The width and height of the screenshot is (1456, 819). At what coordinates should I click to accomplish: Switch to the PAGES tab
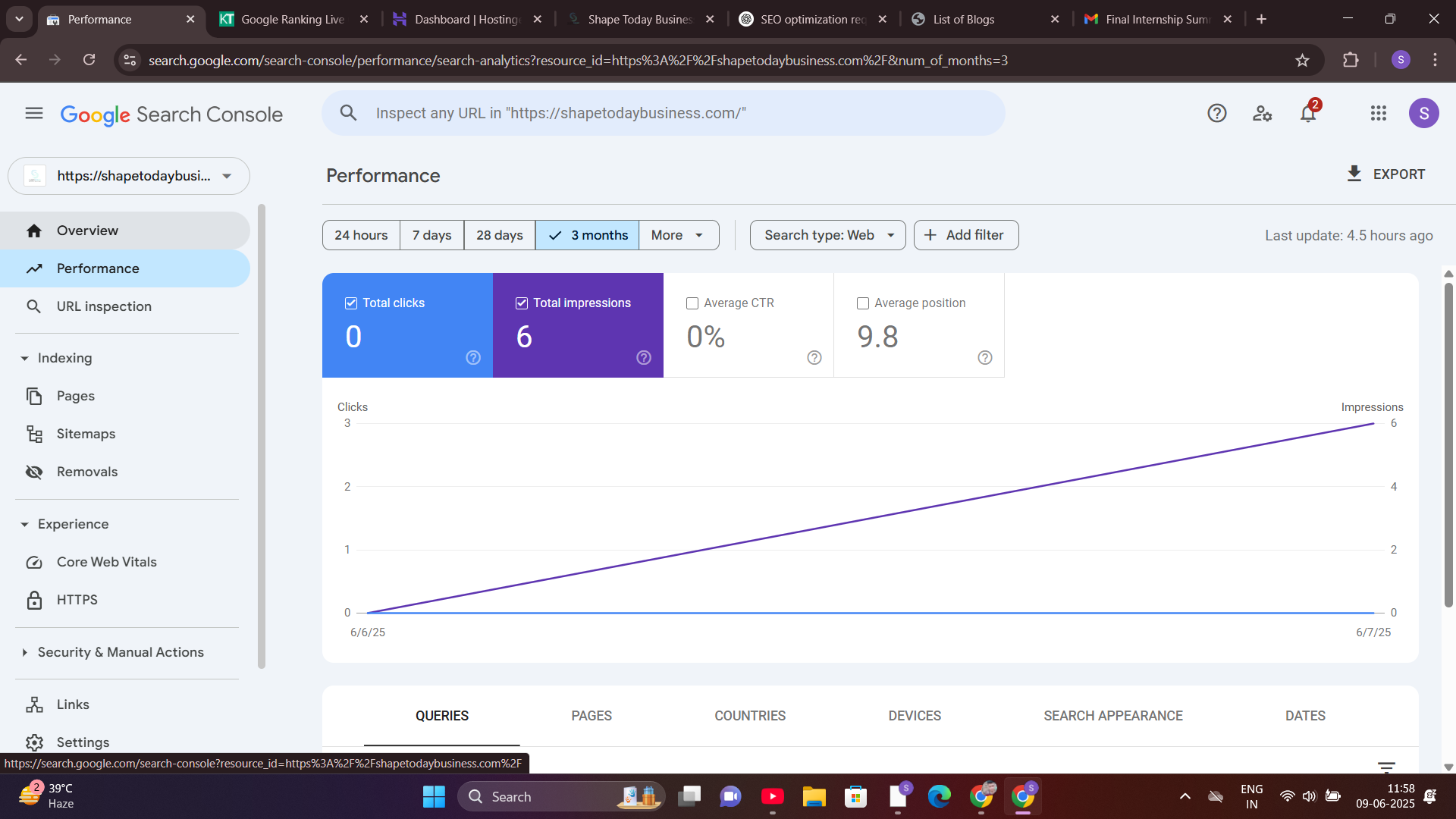(x=591, y=716)
